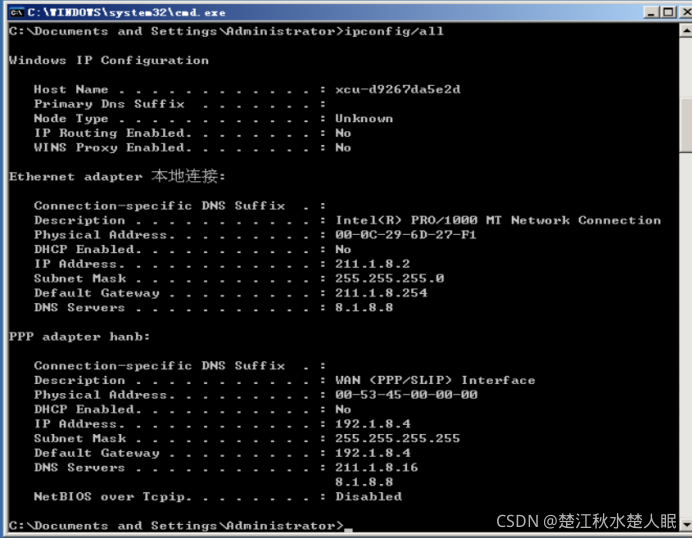Click the PPP adapter hanb heading
Image resolution: width=693 pixels, height=539 pixels.
(x=80, y=337)
